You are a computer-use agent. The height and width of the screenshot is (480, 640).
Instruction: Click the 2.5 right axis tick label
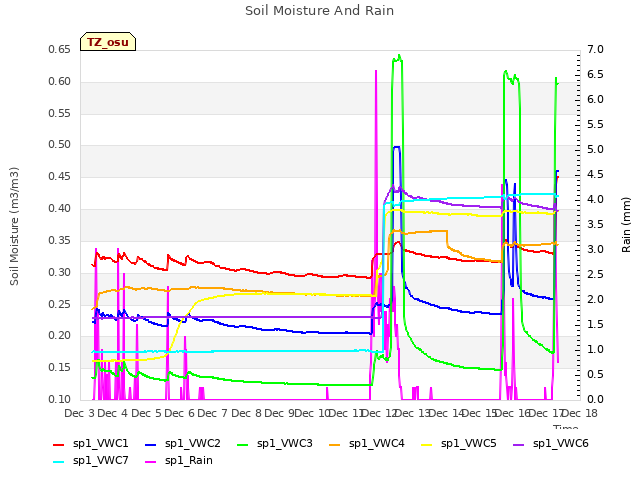tap(596, 274)
